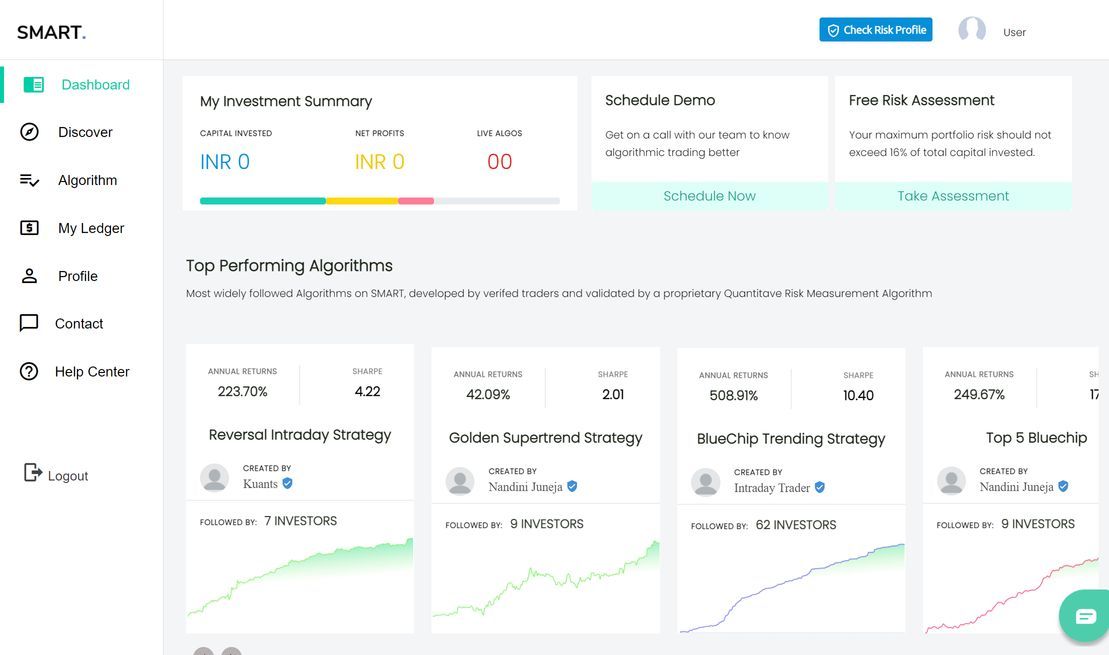This screenshot has width=1109, height=655.
Task: Open Top 5 Bluechip strategy title
Action: pos(1036,438)
